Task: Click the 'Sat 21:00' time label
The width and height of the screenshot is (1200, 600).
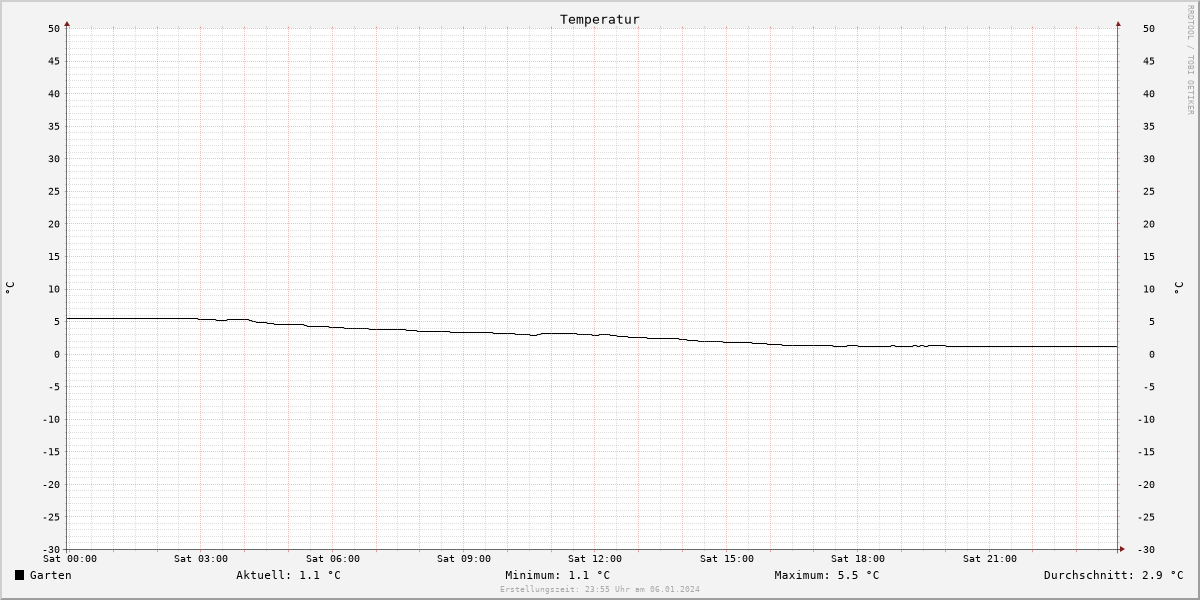Action: click(990, 559)
